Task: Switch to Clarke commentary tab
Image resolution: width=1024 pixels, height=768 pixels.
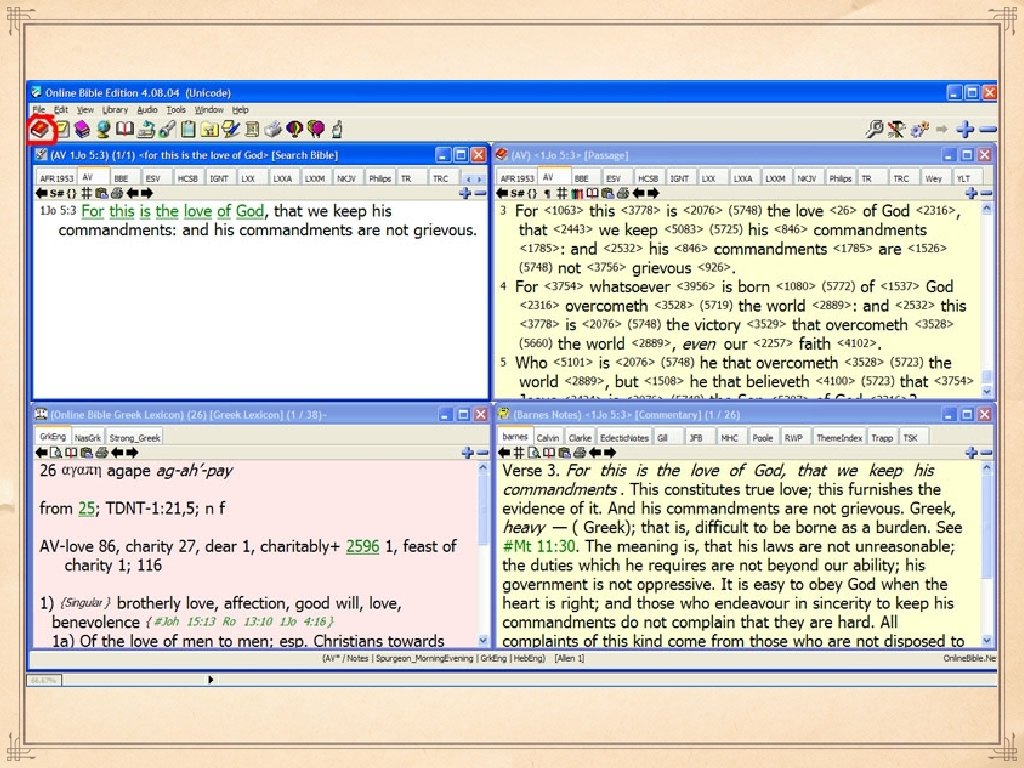Action: [x=580, y=438]
